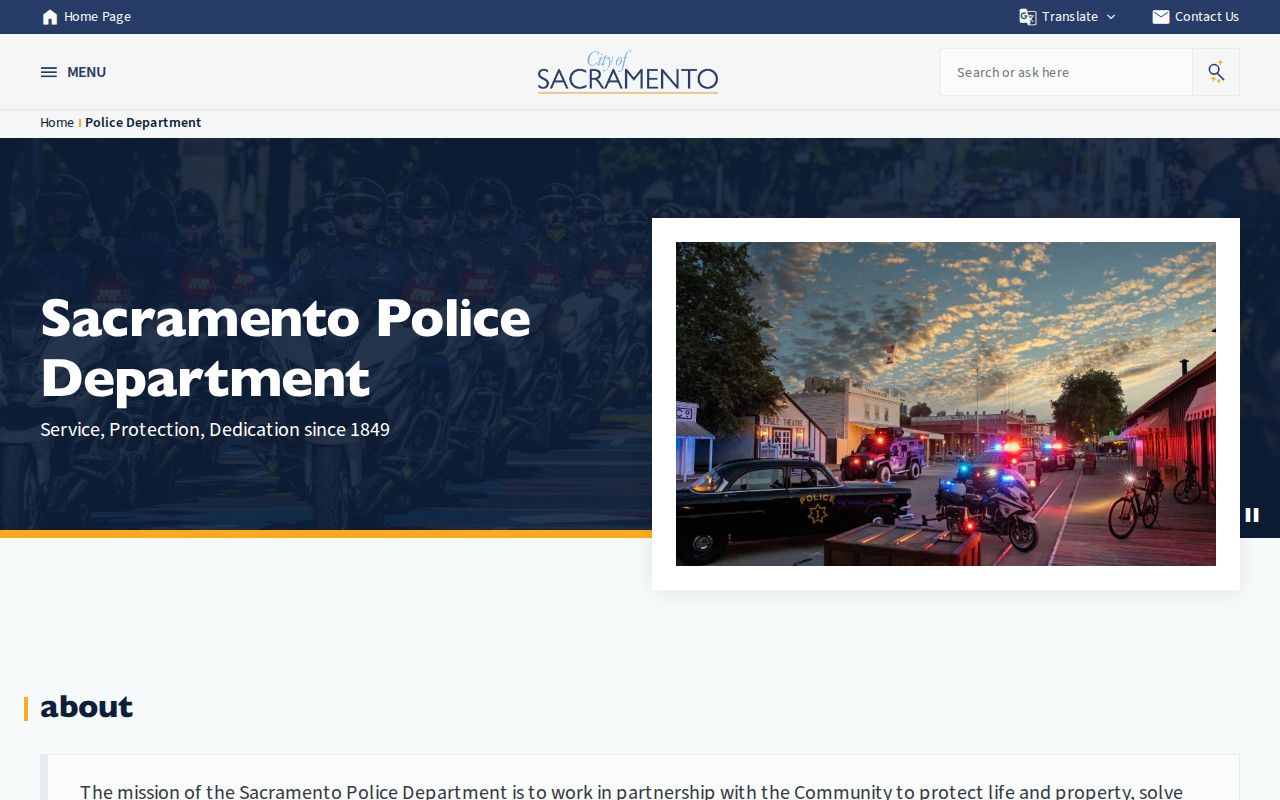Image resolution: width=1280 pixels, height=800 pixels.
Task: Focus the Search or ask here field
Action: 1066,72
